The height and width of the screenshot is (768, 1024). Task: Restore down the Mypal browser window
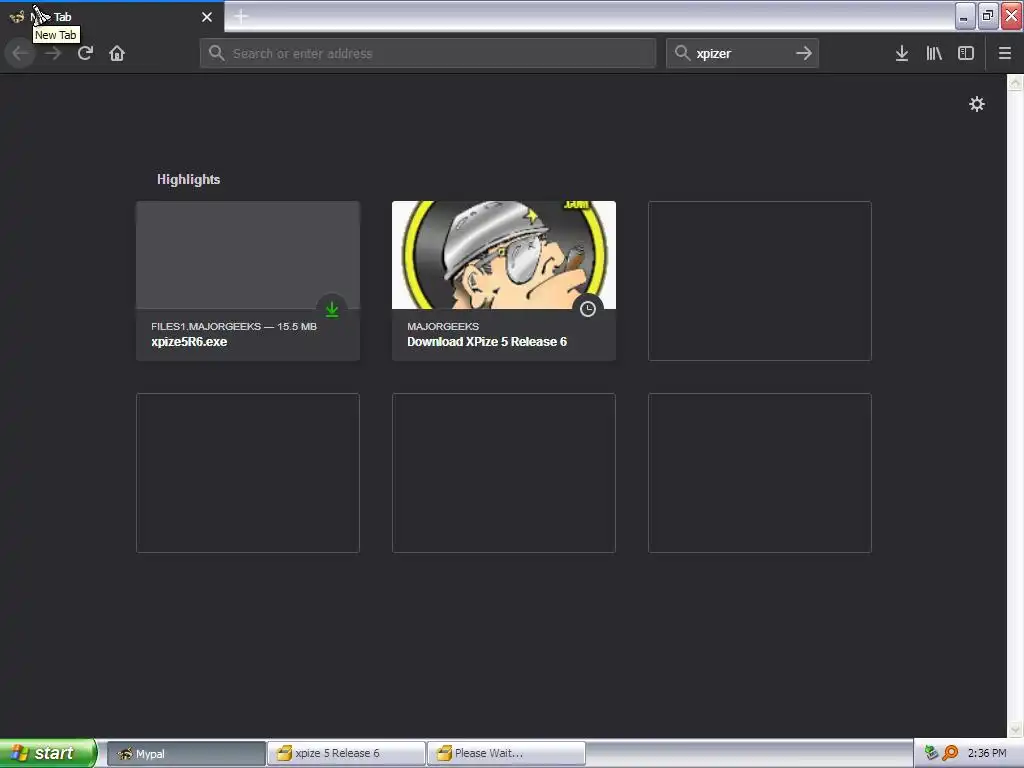[988, 16]
